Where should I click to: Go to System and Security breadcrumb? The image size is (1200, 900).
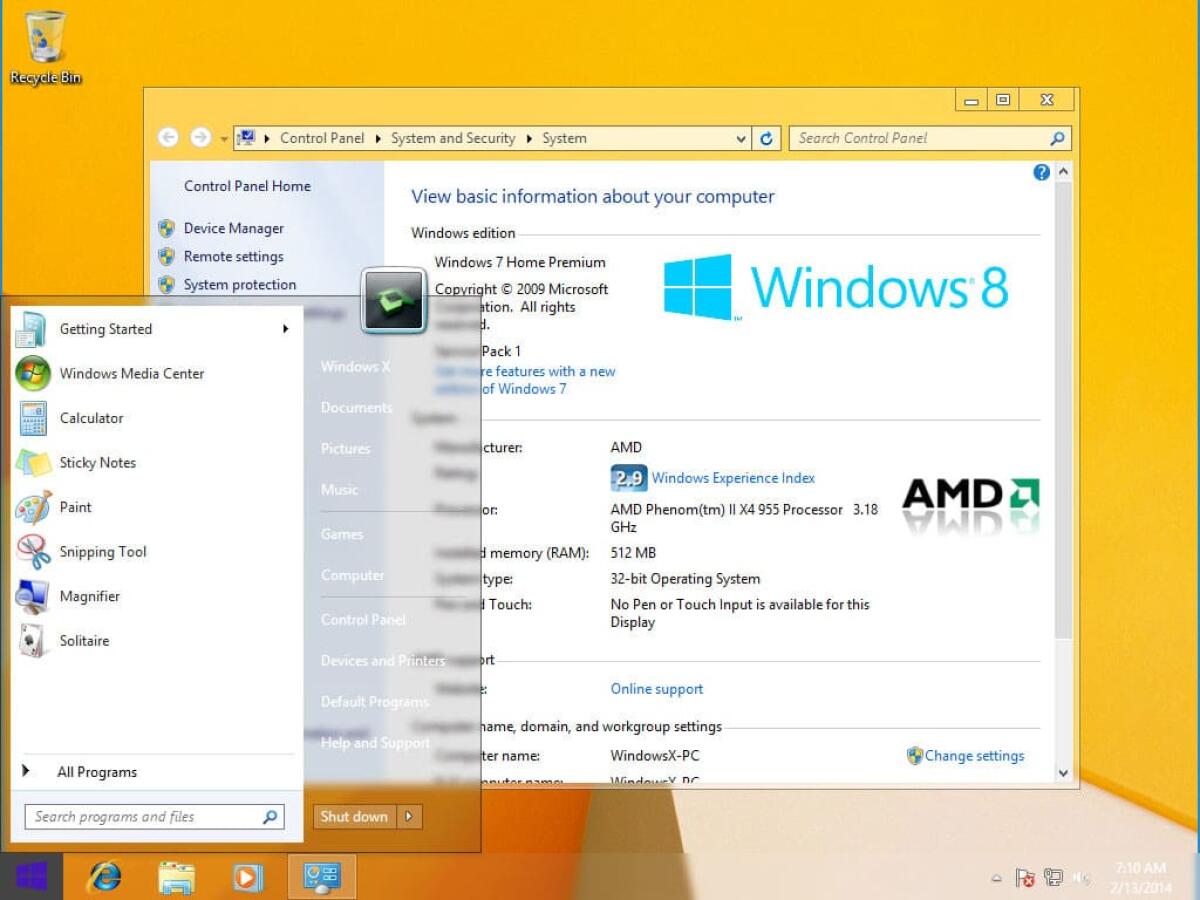[x=452, y=138]
